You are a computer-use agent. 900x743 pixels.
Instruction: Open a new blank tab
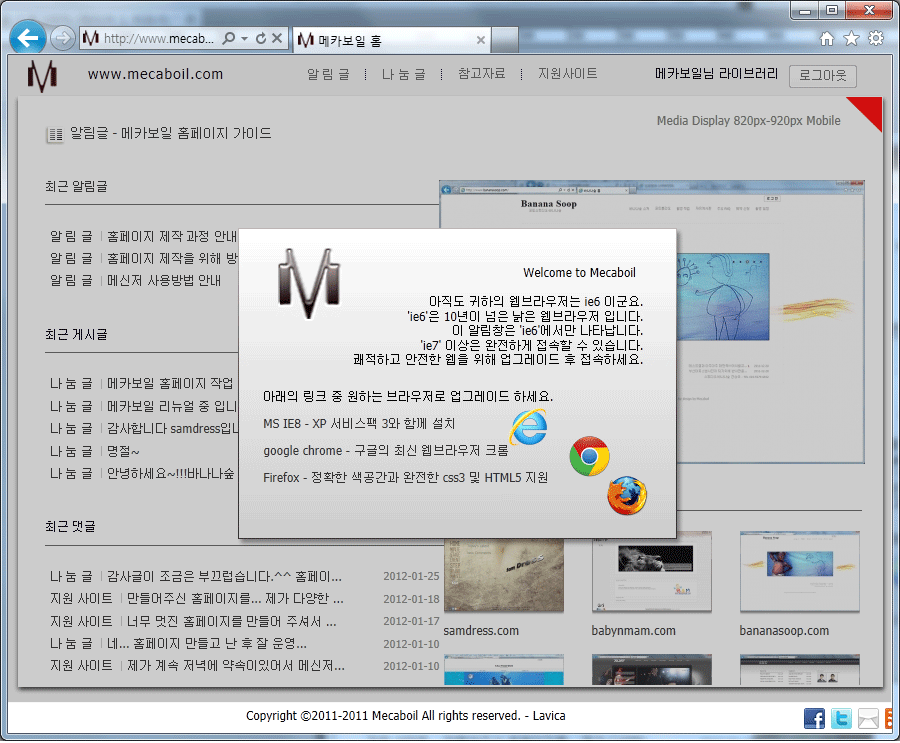pos(505,40)
